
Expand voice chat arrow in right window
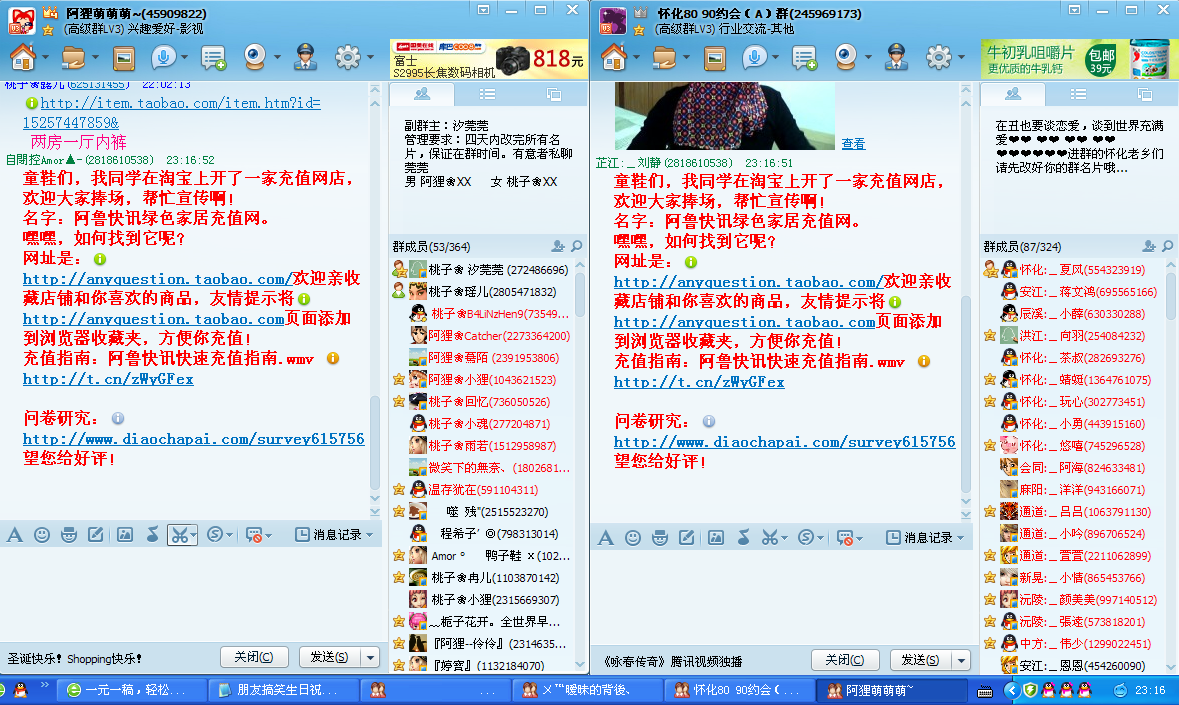[775, 57]
